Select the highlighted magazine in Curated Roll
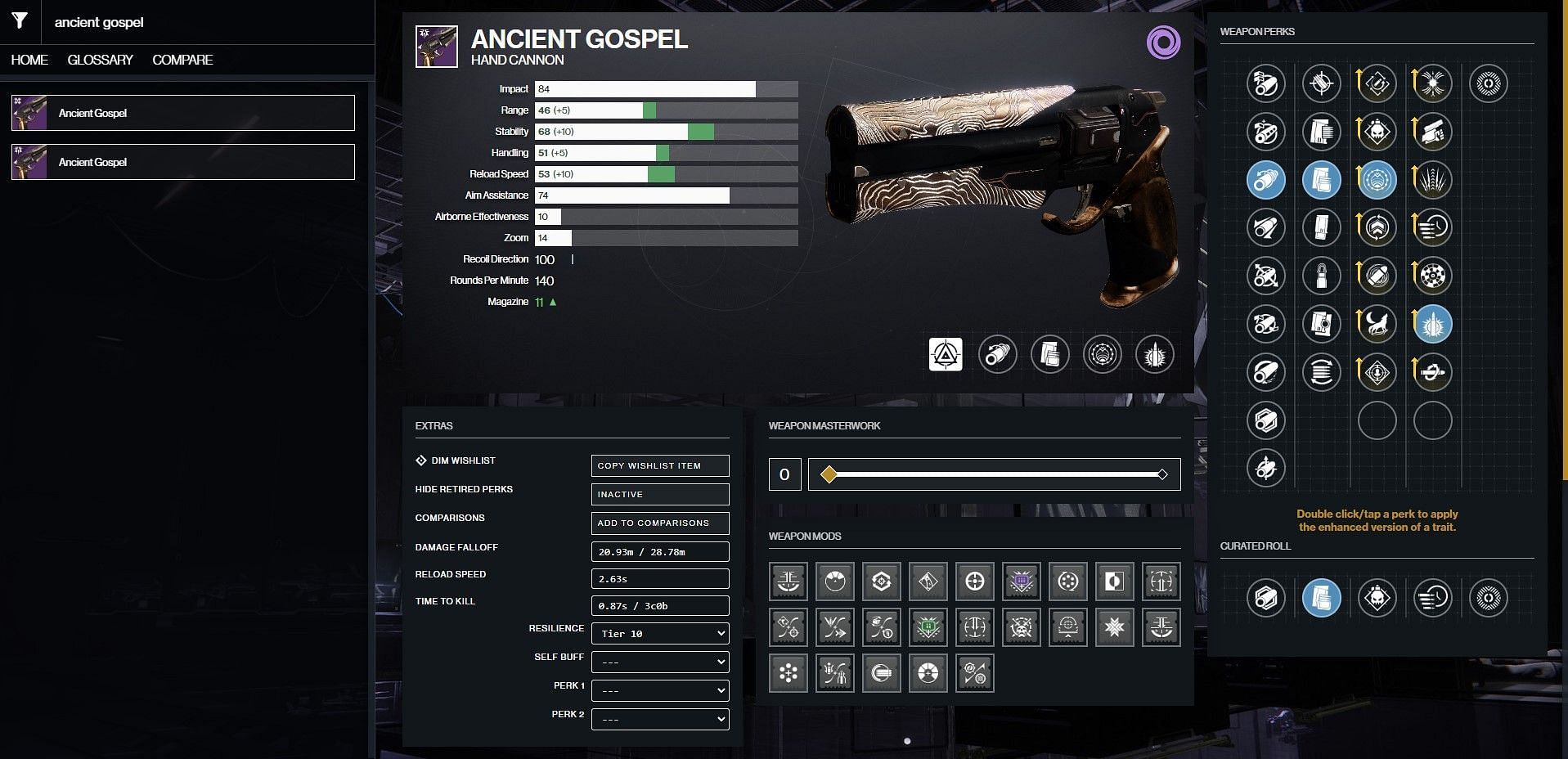Screen dimensions: 1568x759 (1322, 598)
